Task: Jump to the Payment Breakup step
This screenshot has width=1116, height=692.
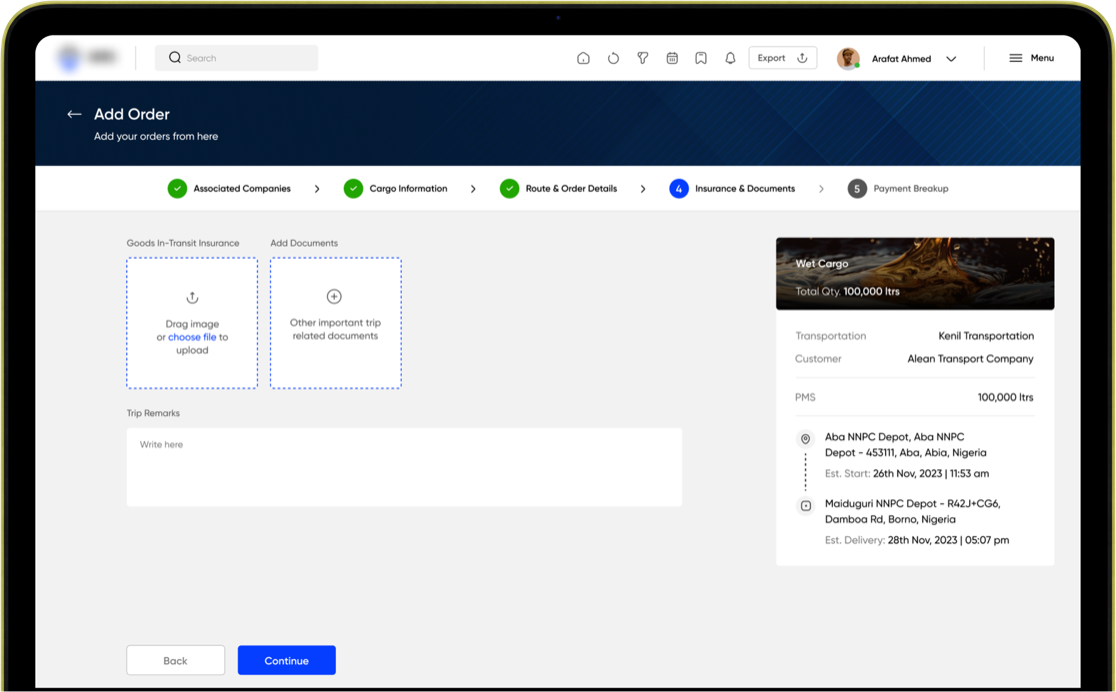Action: (x=898, y=189)
